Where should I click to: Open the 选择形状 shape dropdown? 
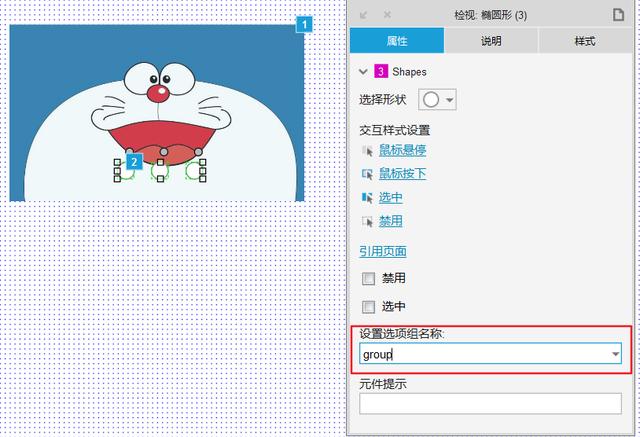tap(437, 100)
